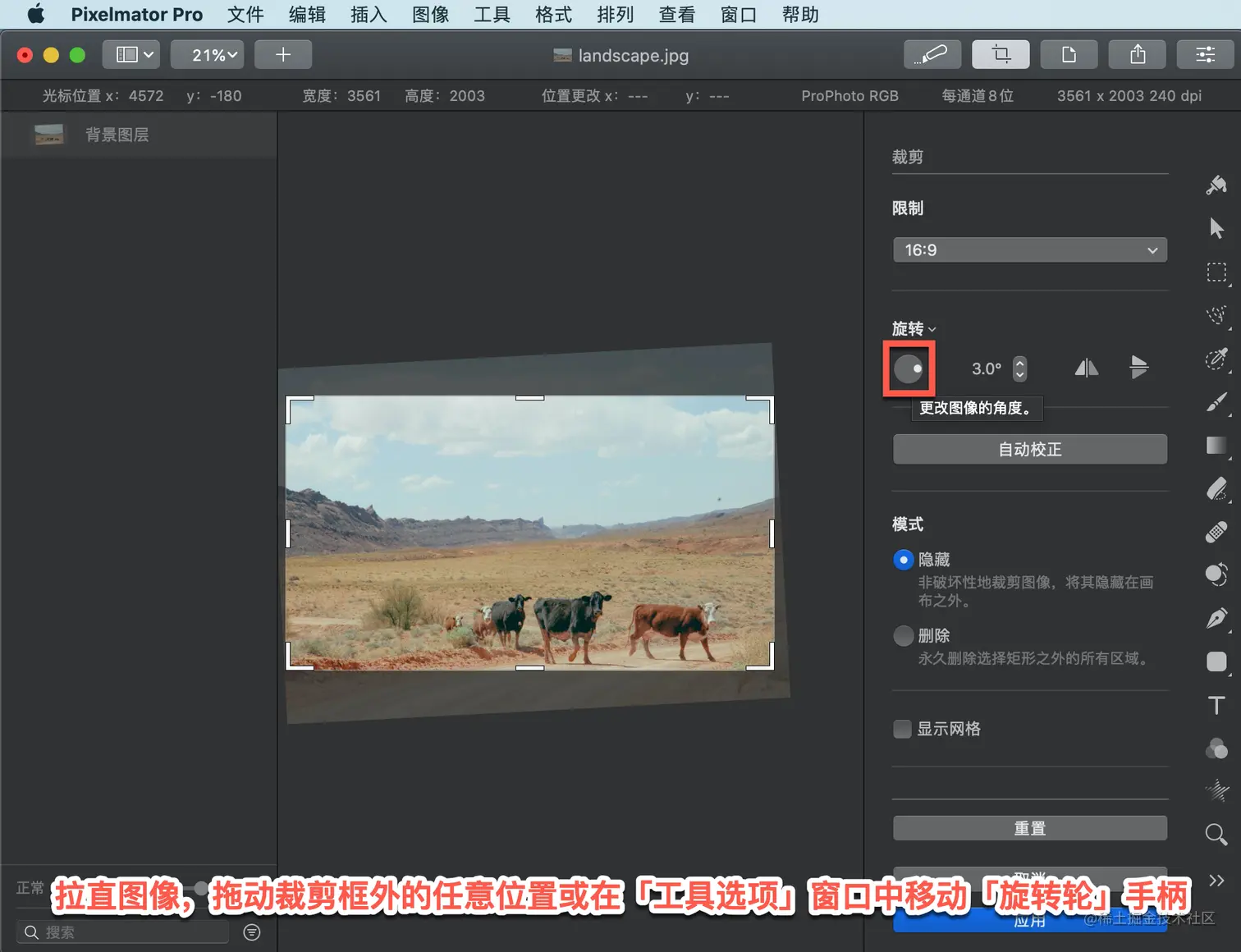
Task: Select the Pen tool
Action: [1216, 618]
